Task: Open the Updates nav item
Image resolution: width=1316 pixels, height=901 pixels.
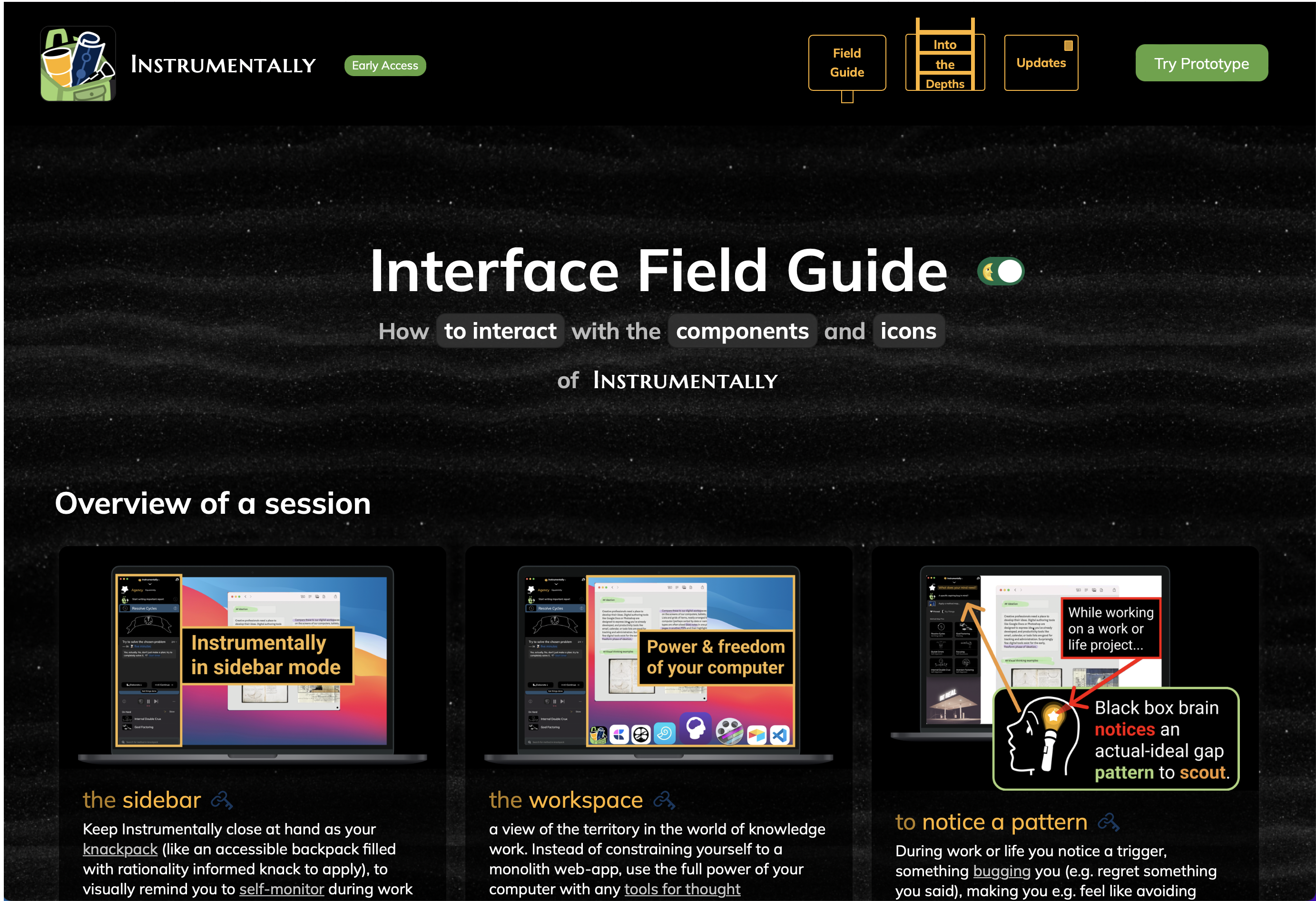Action: [1041, 63]
